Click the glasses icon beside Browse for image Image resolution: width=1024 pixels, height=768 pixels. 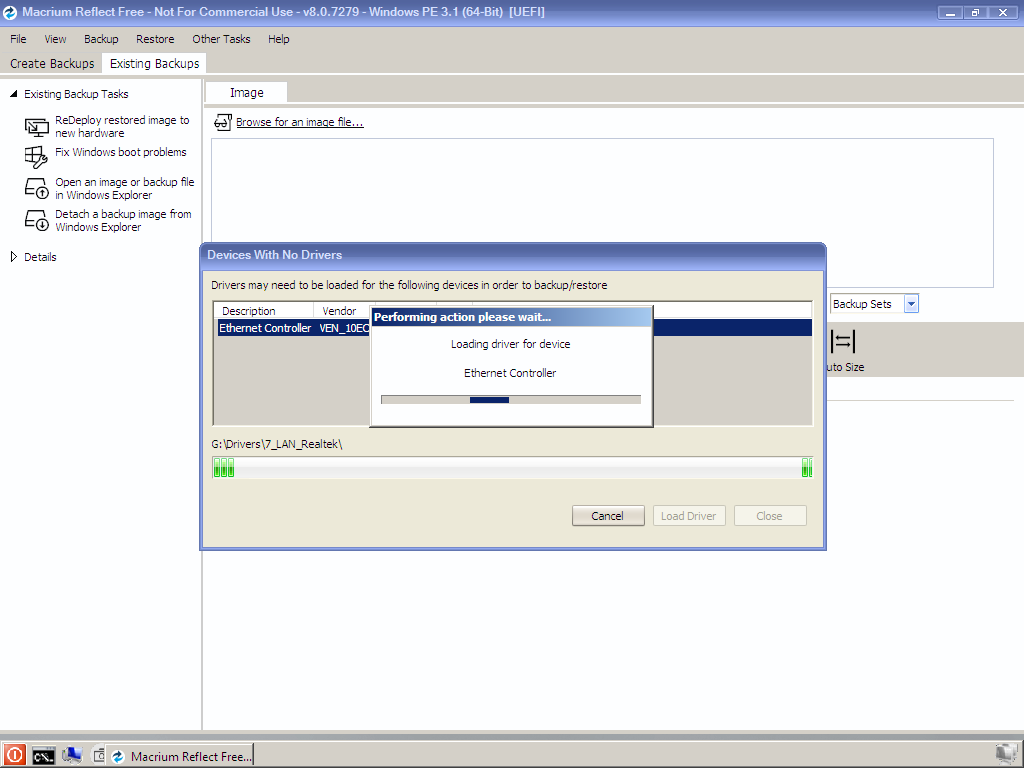coord(223,122)
